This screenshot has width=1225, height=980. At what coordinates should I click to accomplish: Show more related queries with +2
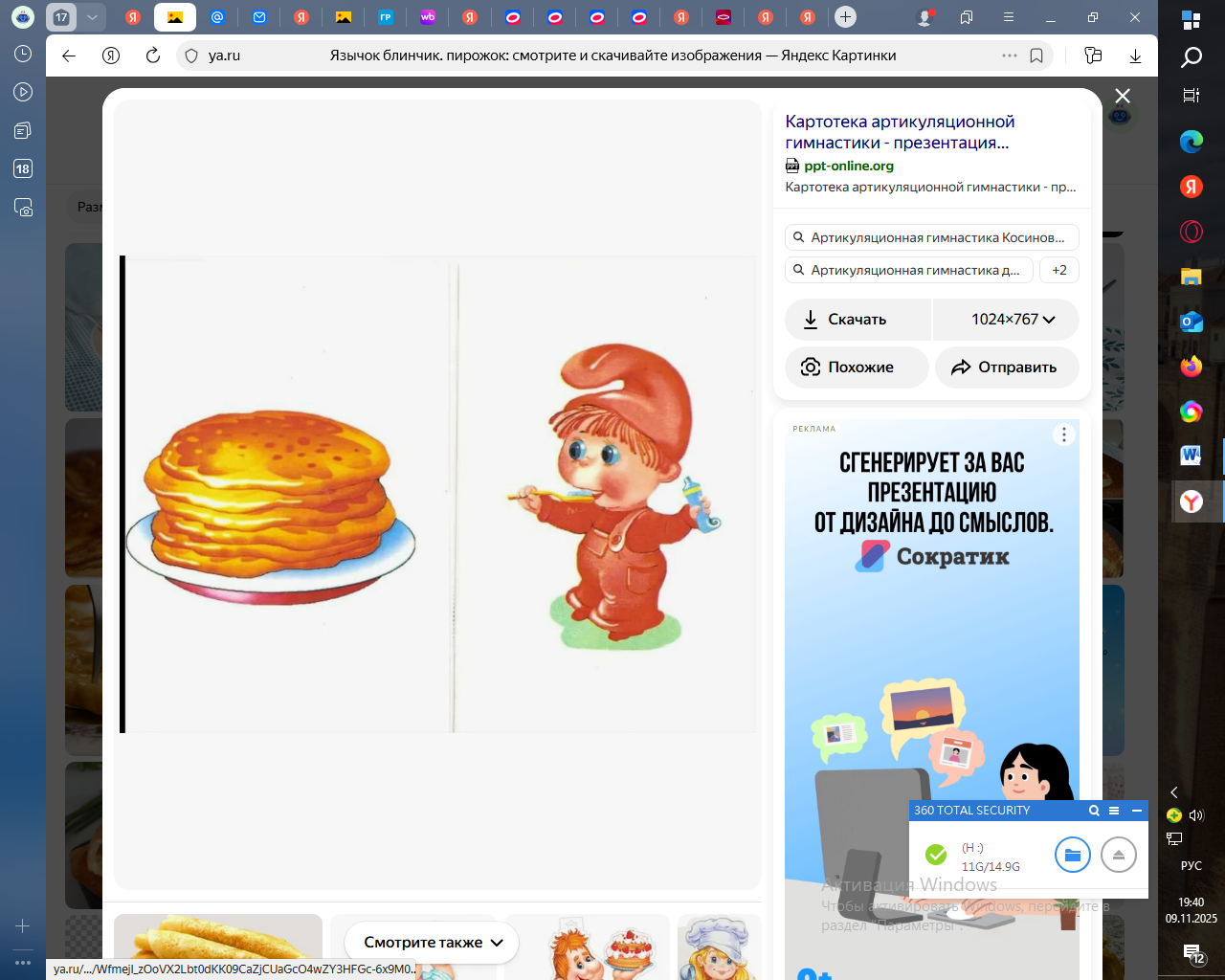pos(1059,270)
